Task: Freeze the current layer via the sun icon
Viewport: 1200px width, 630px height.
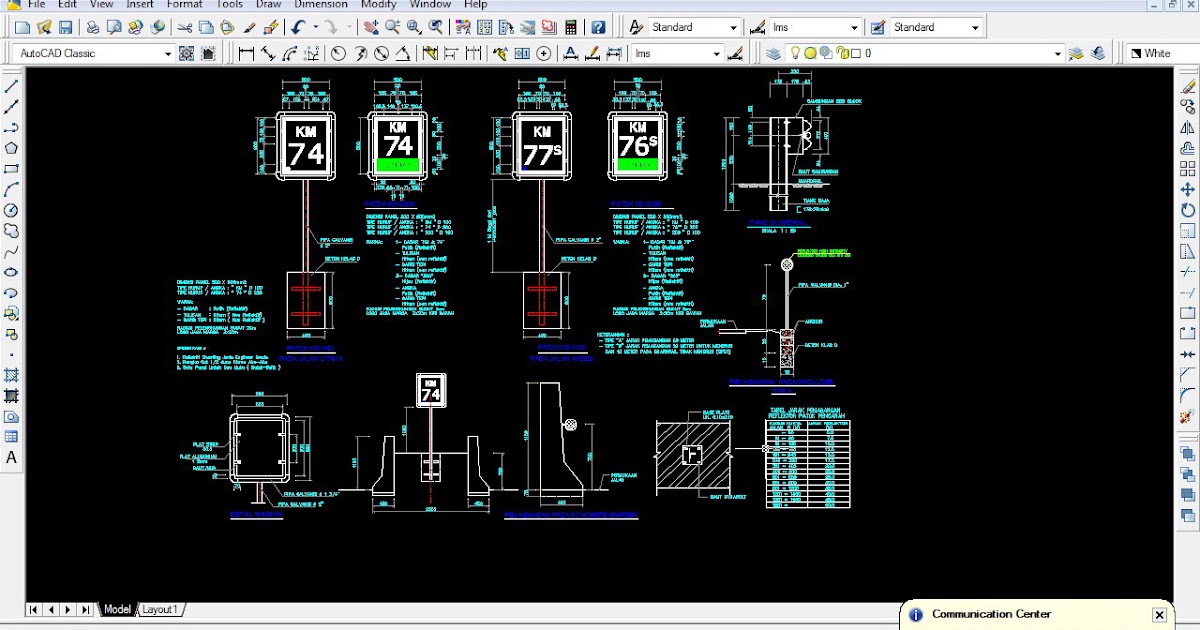Action: (x=810, y=52)
